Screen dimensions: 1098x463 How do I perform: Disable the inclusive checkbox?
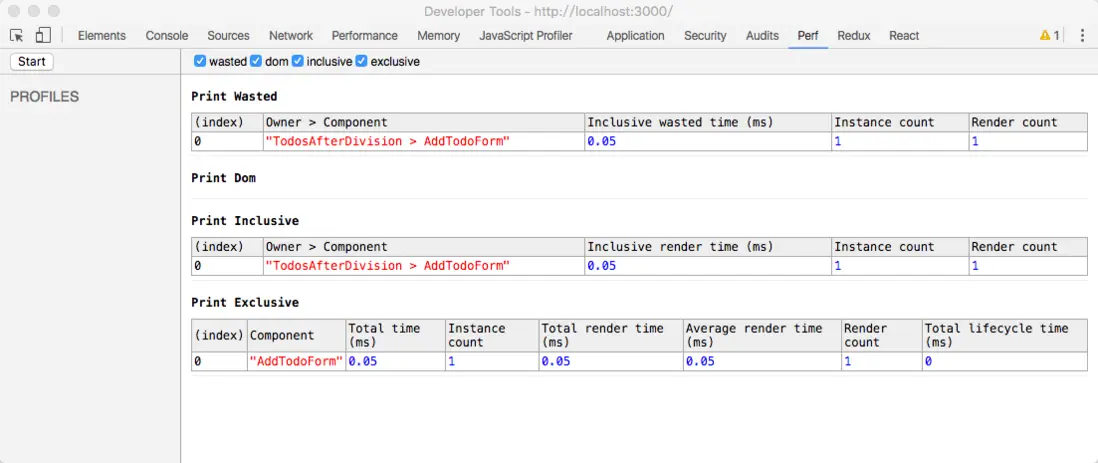298,61
